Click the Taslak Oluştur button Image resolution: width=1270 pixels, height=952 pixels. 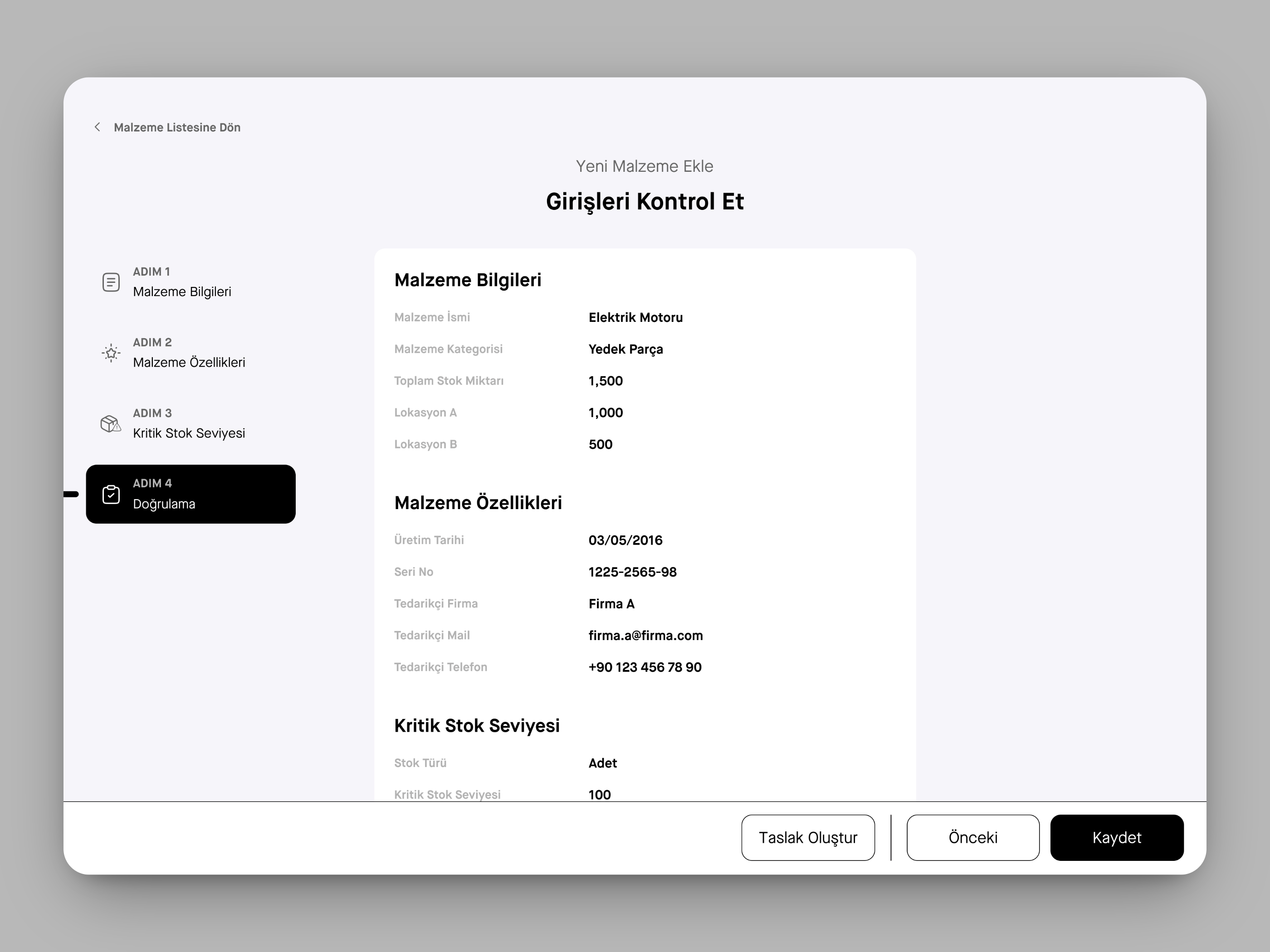[x=808, y=837]
